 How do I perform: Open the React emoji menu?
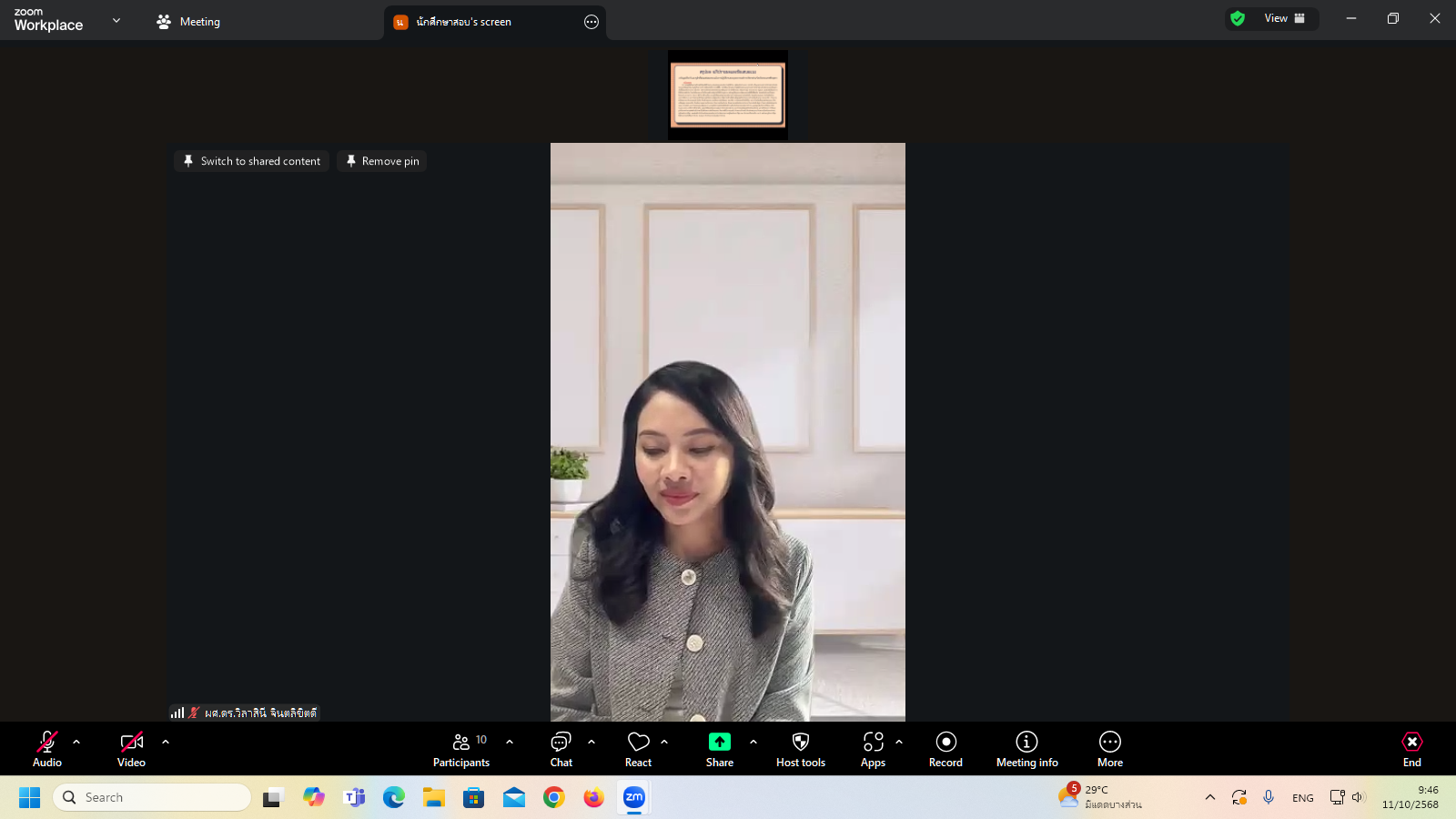pyautogui.click(x=638, y=748)
